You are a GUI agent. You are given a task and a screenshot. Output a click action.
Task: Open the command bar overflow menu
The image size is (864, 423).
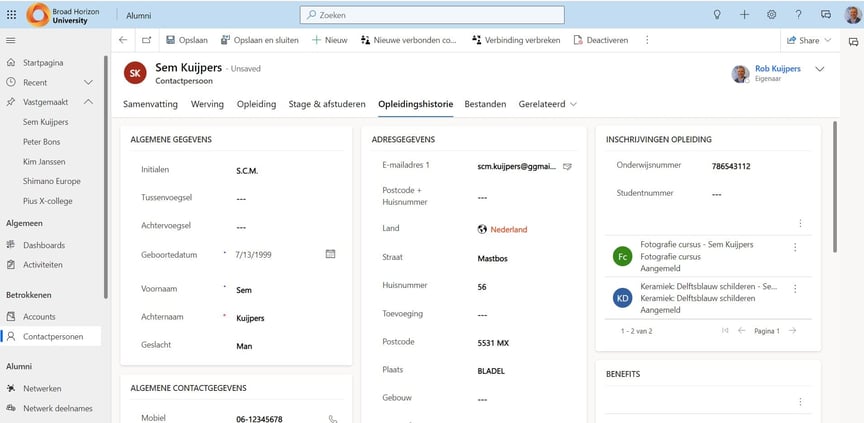pos(647,40)
